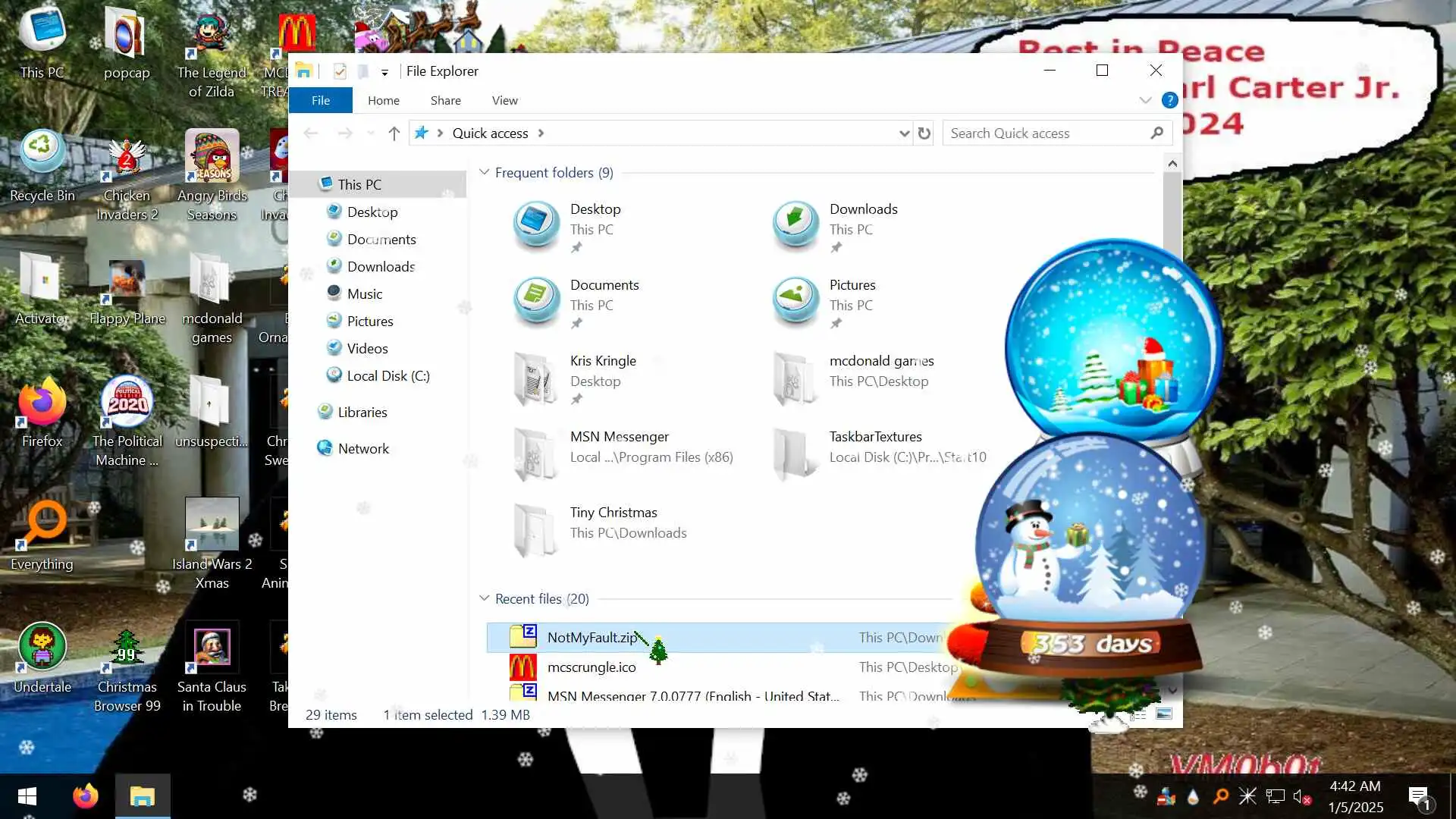Open the Downloads frequent folder icon
Viewport: 1456px width, 819px height.
coord(795,224)
